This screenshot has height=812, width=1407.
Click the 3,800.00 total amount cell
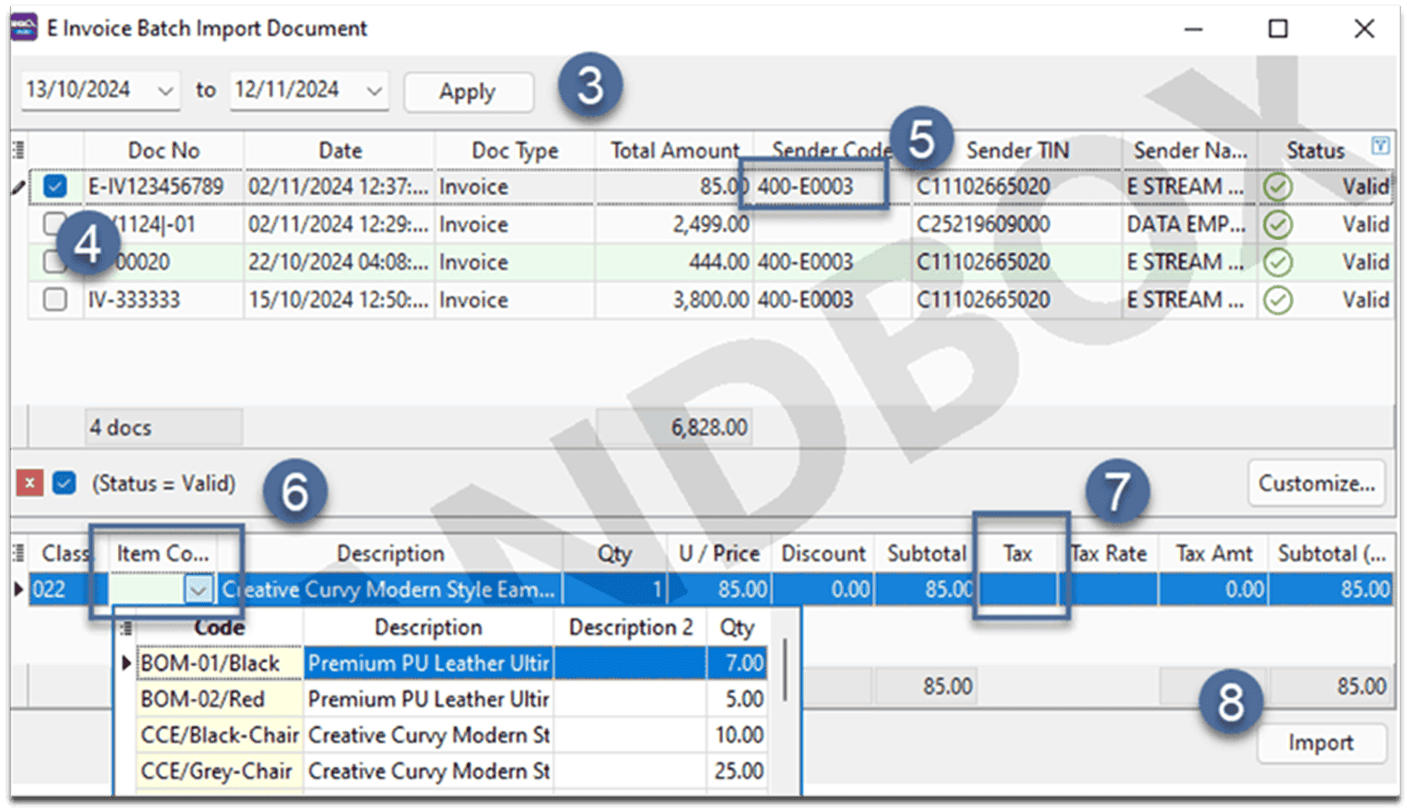pos(675,300)
